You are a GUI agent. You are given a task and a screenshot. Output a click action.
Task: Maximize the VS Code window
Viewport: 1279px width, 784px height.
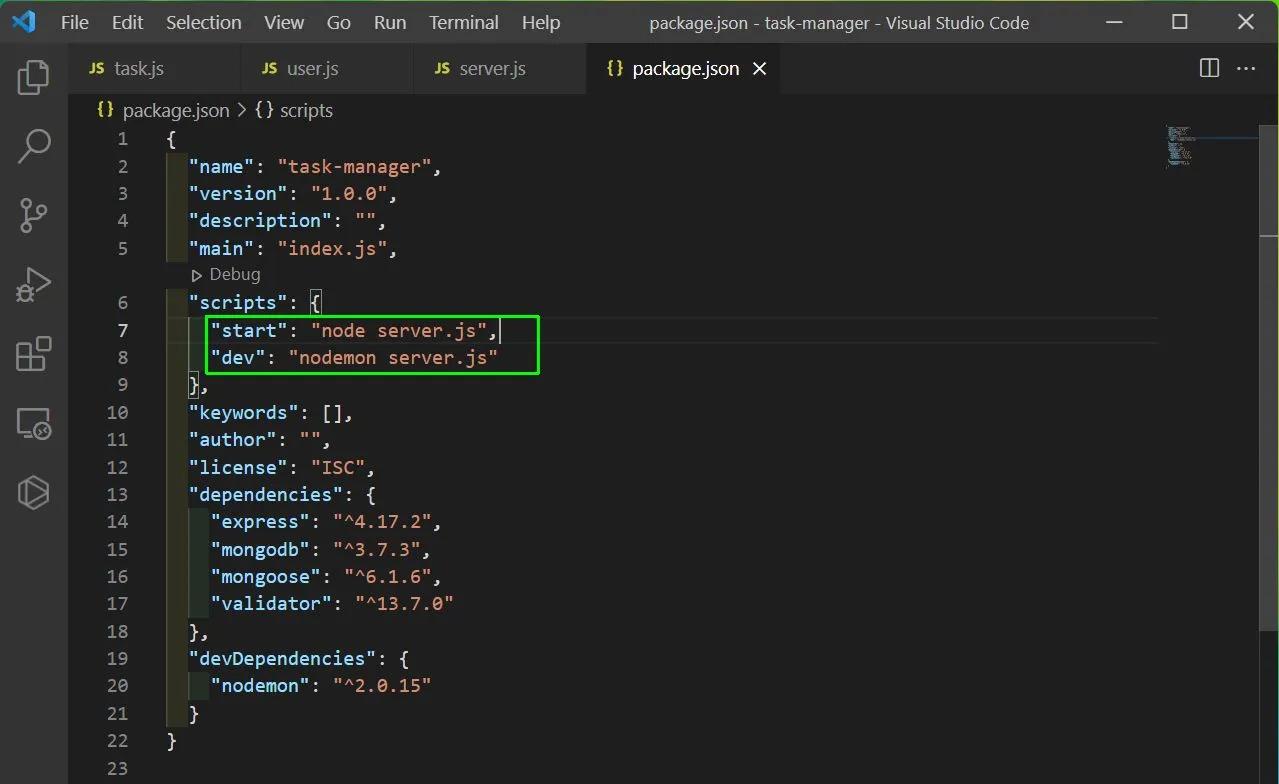1180,22
